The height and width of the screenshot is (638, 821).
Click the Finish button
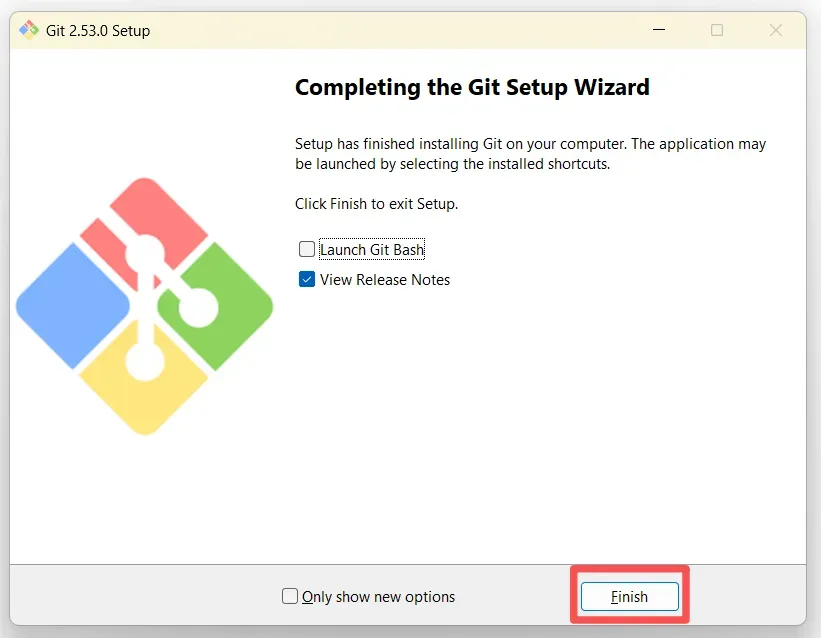(x=629, y=596)
